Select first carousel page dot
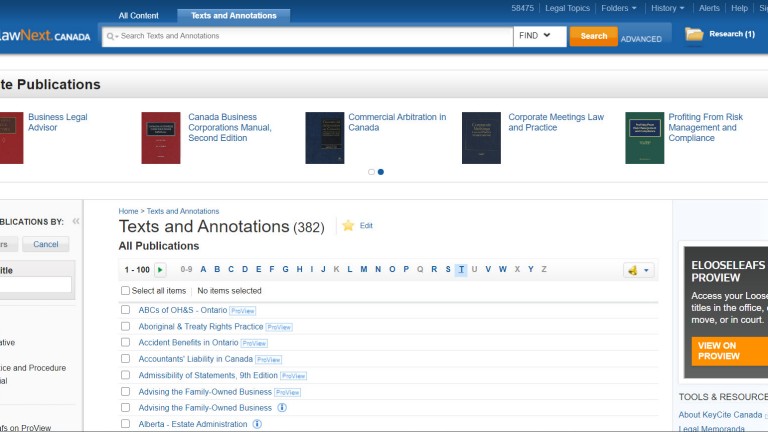 (x=371, y=172)
